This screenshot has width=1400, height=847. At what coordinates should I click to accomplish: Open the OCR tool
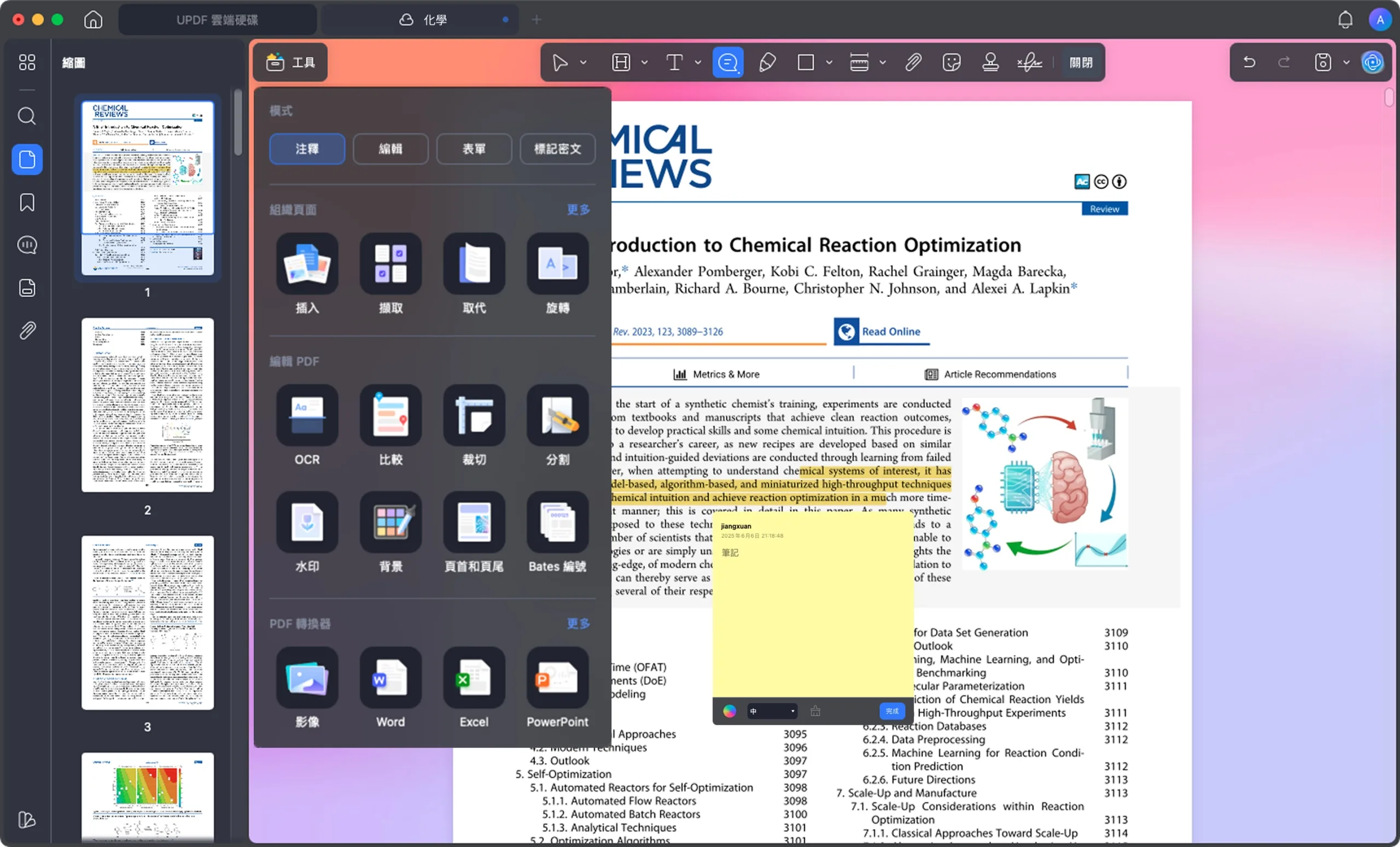(307, 415)
